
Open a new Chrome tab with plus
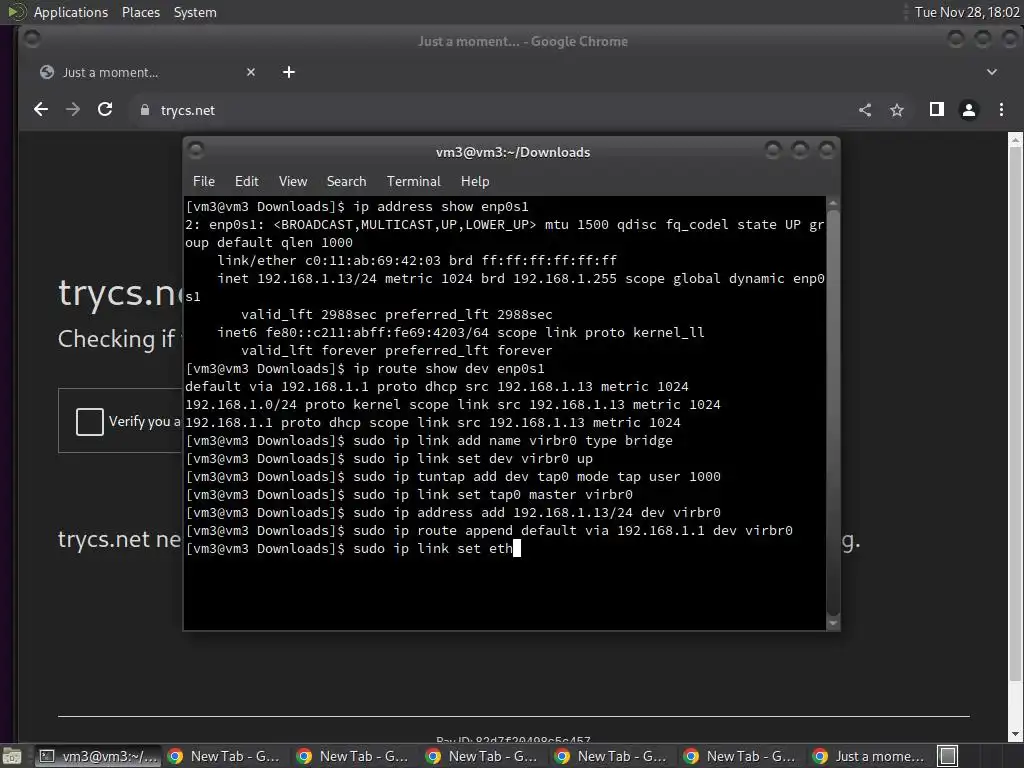(289, 72)
